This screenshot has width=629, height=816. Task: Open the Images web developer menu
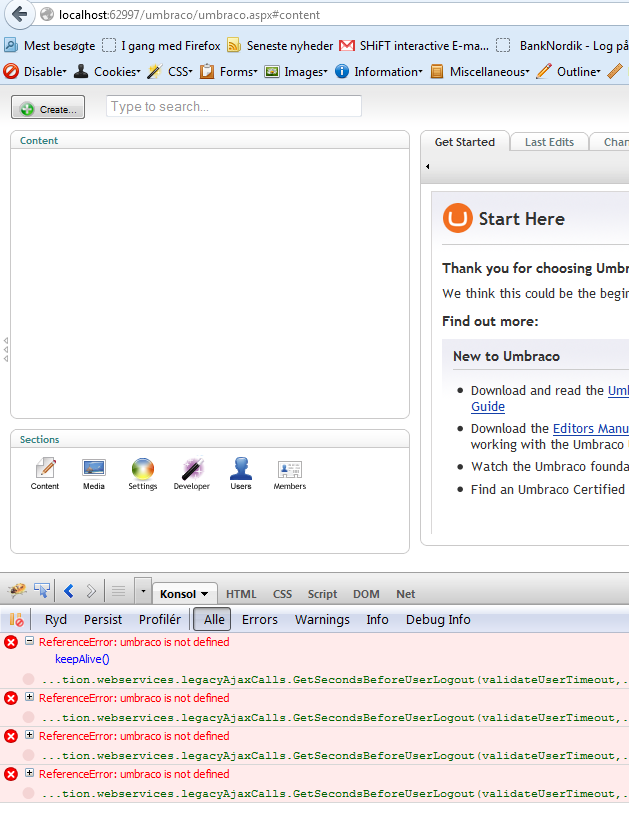296,71
